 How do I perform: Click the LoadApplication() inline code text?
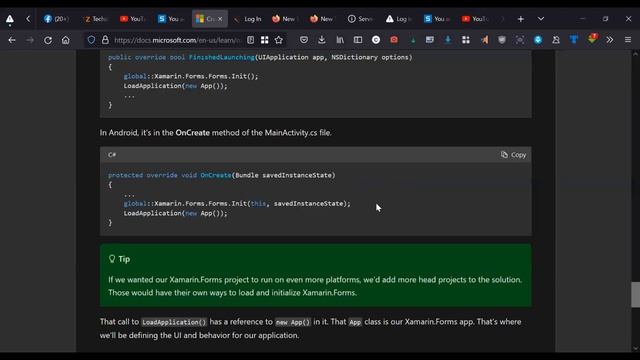(x=174, y=322)
